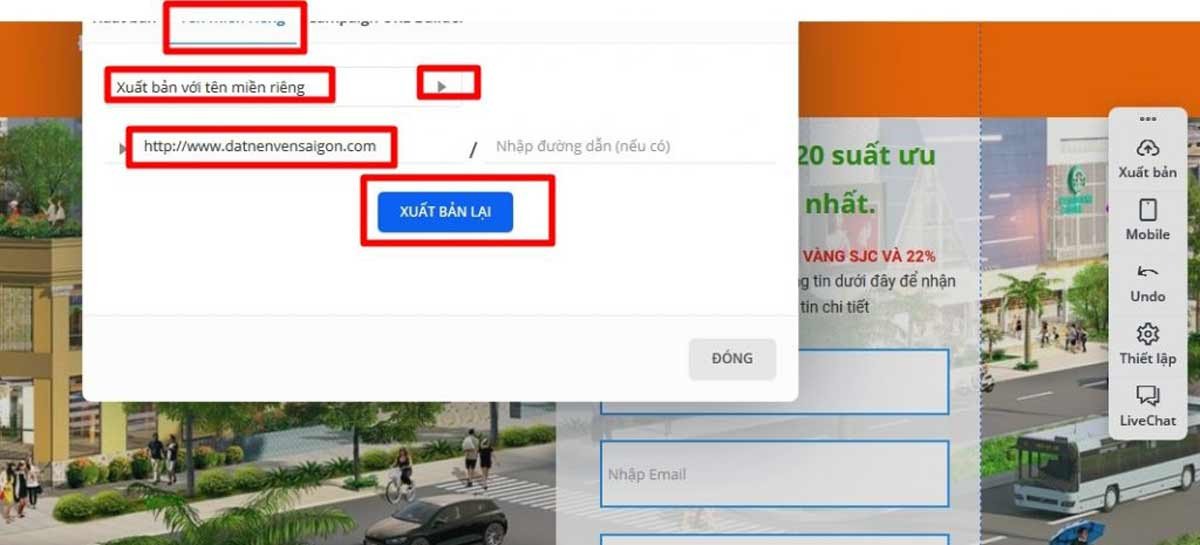Screen dimensions: 1200x545
Task: Click the blue XUẤT BẢN LẠI button
Action: pyautogui.click(x=445, y=212)
